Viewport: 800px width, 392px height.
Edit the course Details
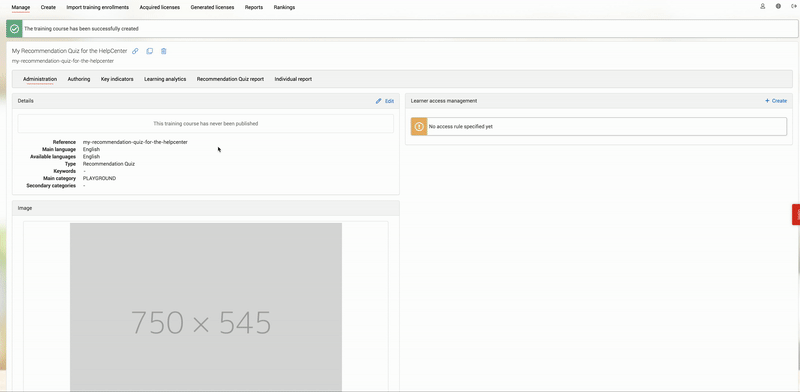click(385, 101)
